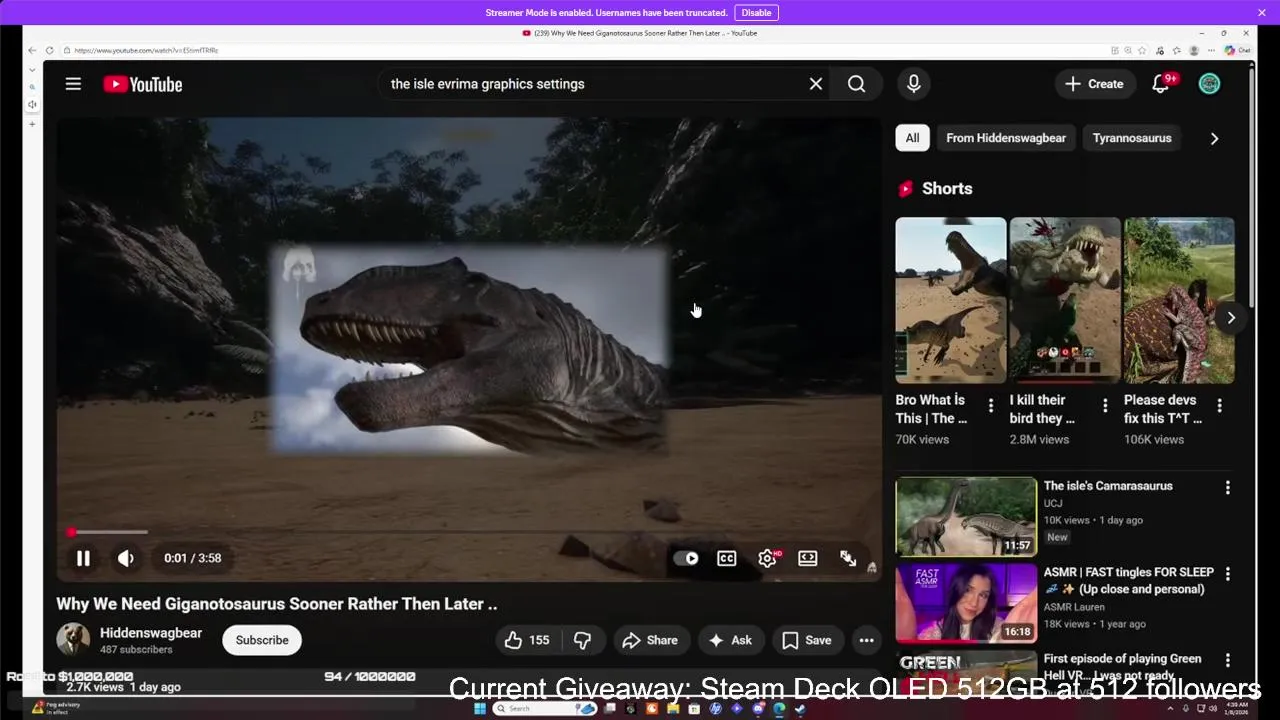Click the browser address bar URL
The width and height of the screenshot is (1280, 720).
(x=146, y=50)
